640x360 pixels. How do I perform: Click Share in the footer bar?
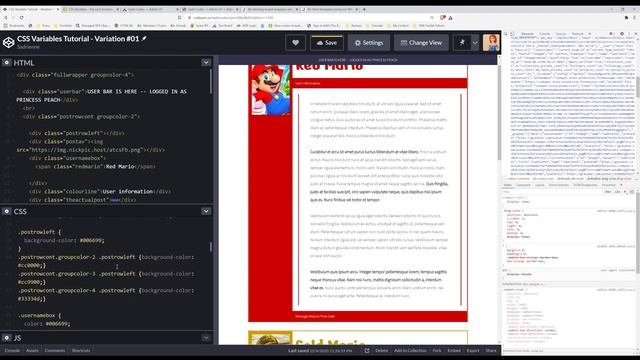[491, 350]
